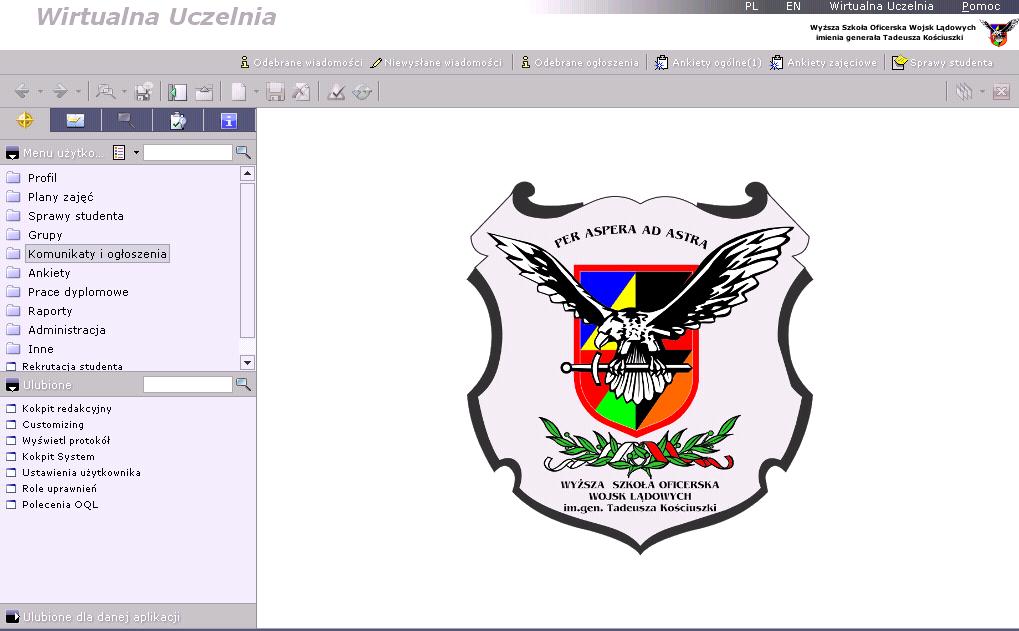Click the back arrow toolbar icon
This screenshot has height=631, width=1019.
coord(22,91)
